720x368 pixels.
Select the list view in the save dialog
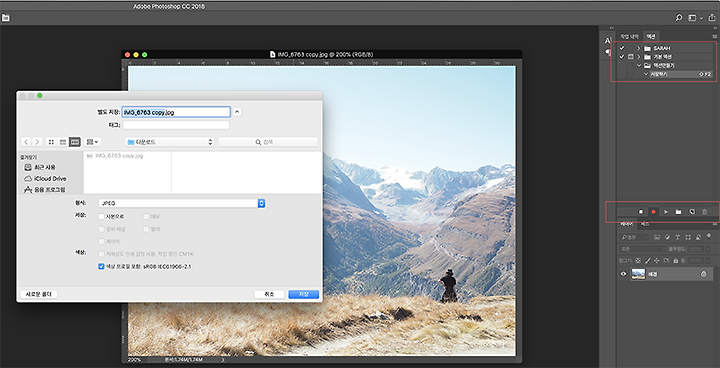63,142
